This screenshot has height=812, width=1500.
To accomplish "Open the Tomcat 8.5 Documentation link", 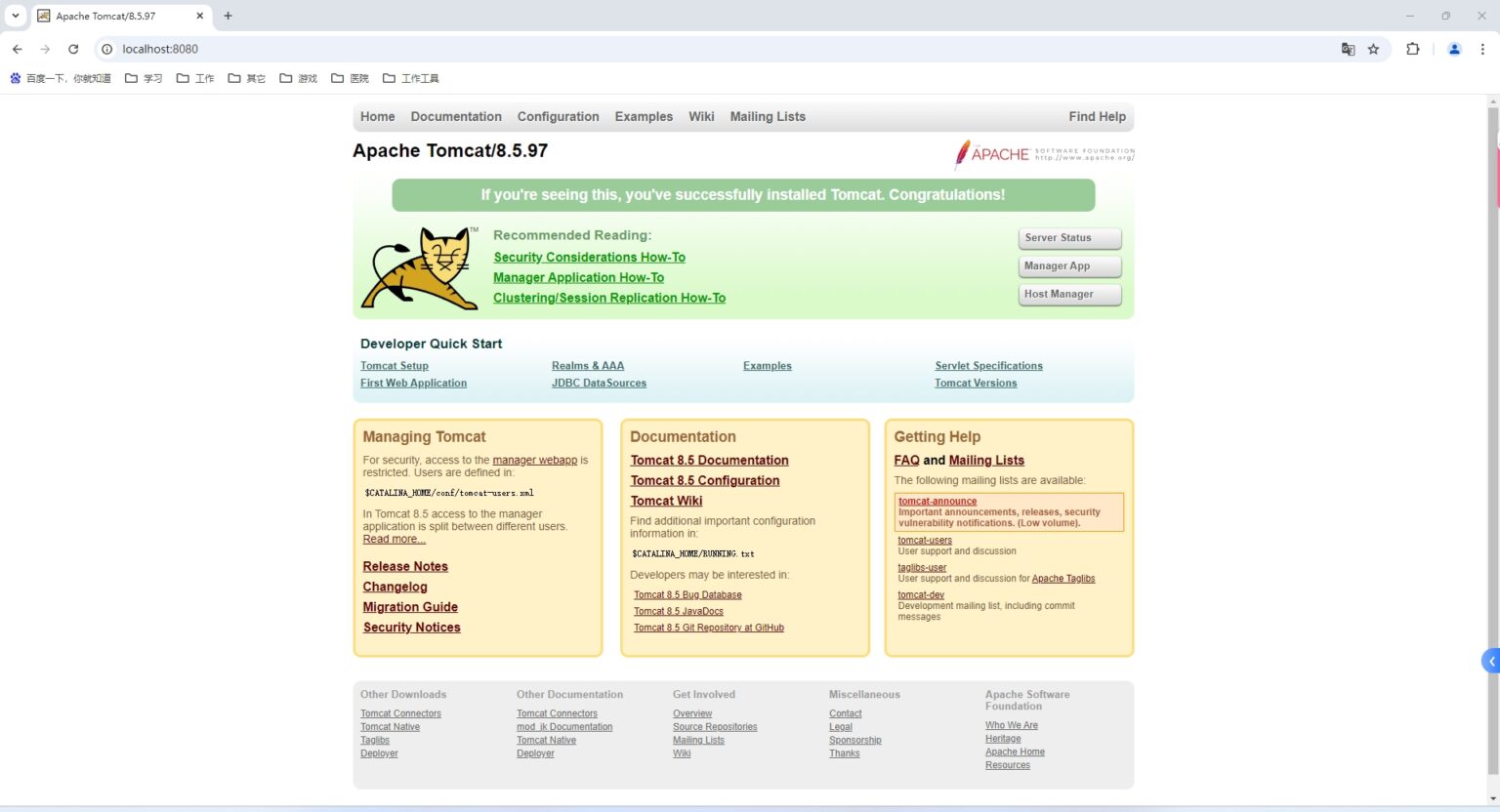I will (x=710, y=460).
